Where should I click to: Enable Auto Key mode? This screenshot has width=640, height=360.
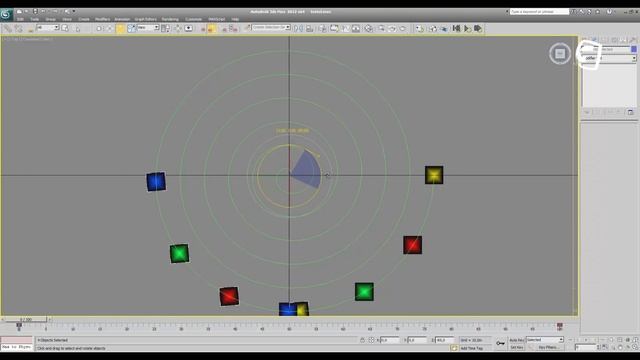516,340
